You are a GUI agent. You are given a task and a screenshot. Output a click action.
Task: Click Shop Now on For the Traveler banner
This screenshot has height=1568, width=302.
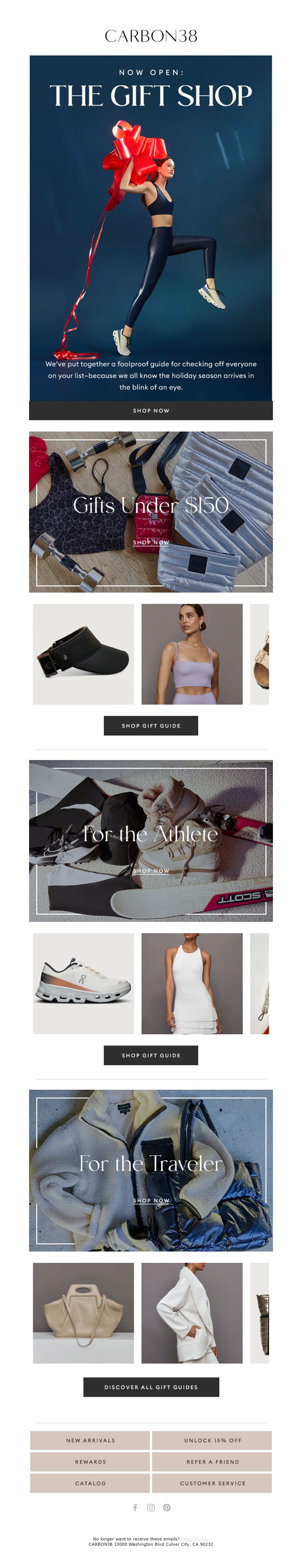tap(151, 1200)
